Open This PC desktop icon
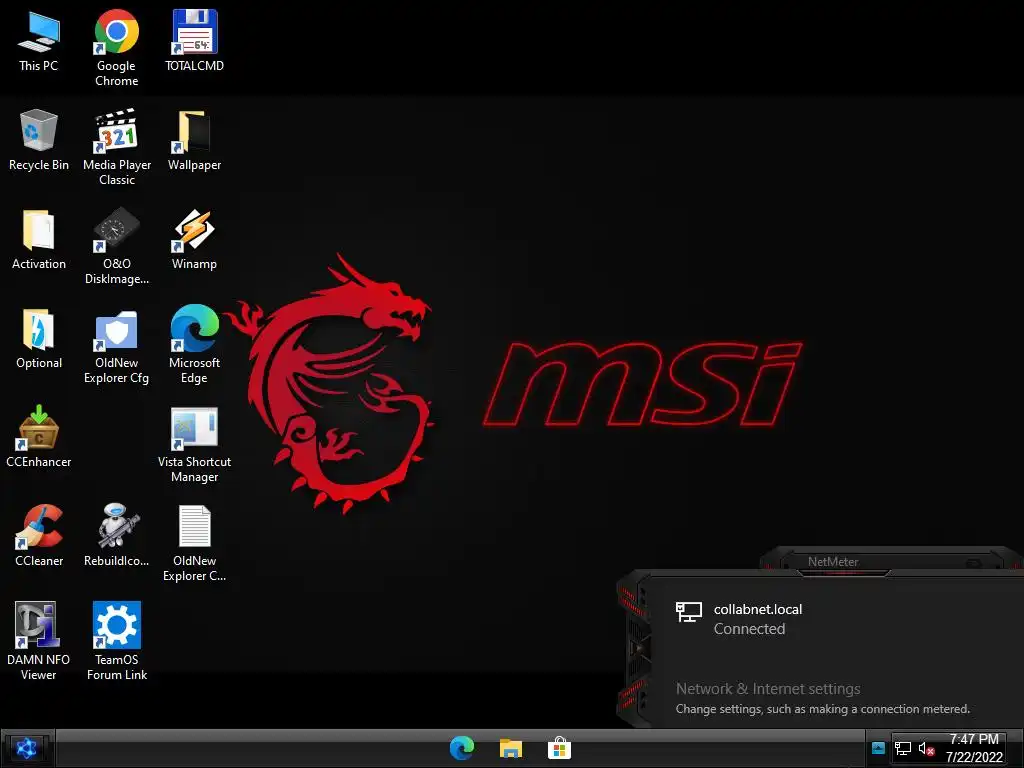 click(39, 40)
